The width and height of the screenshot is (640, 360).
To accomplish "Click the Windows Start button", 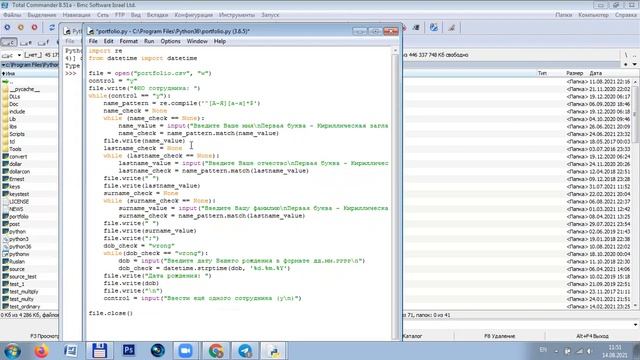I will pos(12,351).
